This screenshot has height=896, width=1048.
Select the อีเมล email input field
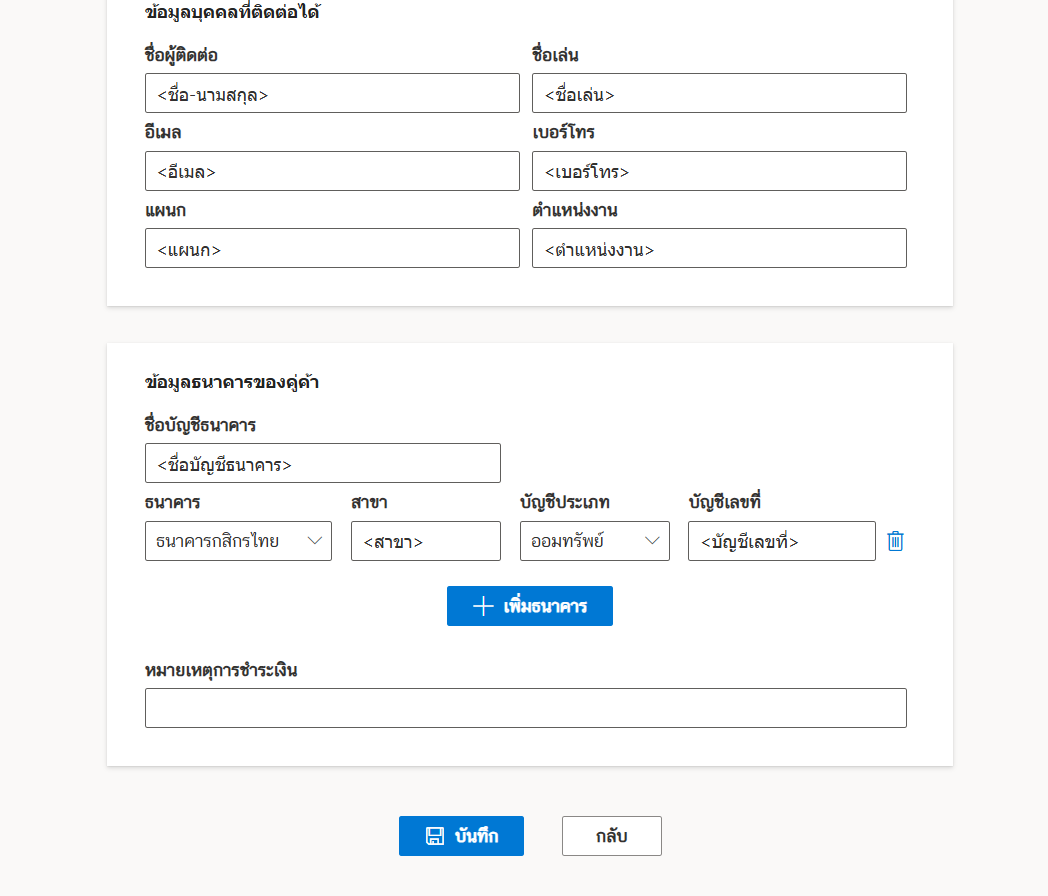[x=332, y=171]
